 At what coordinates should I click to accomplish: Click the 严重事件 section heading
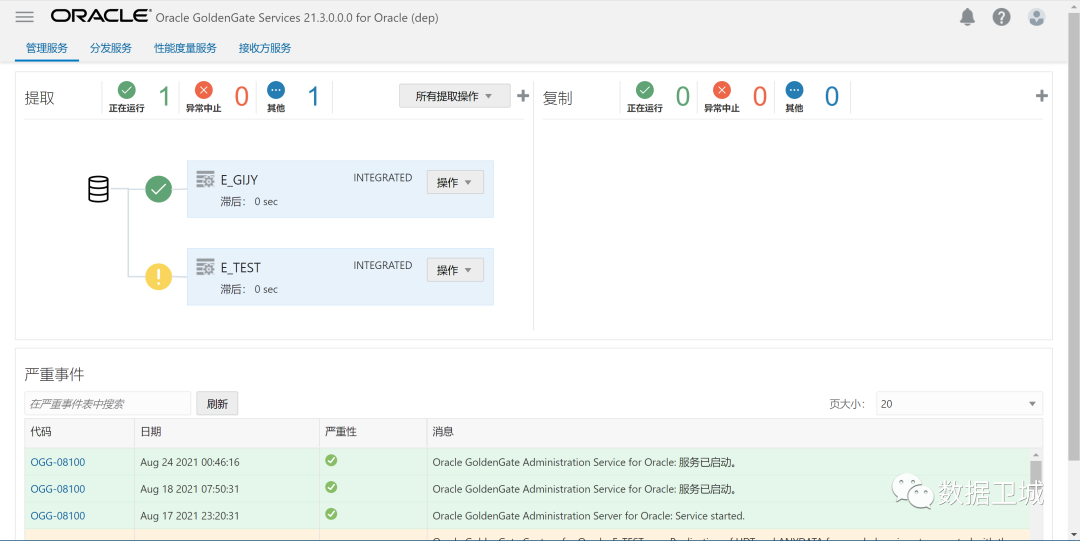point(54,374)
